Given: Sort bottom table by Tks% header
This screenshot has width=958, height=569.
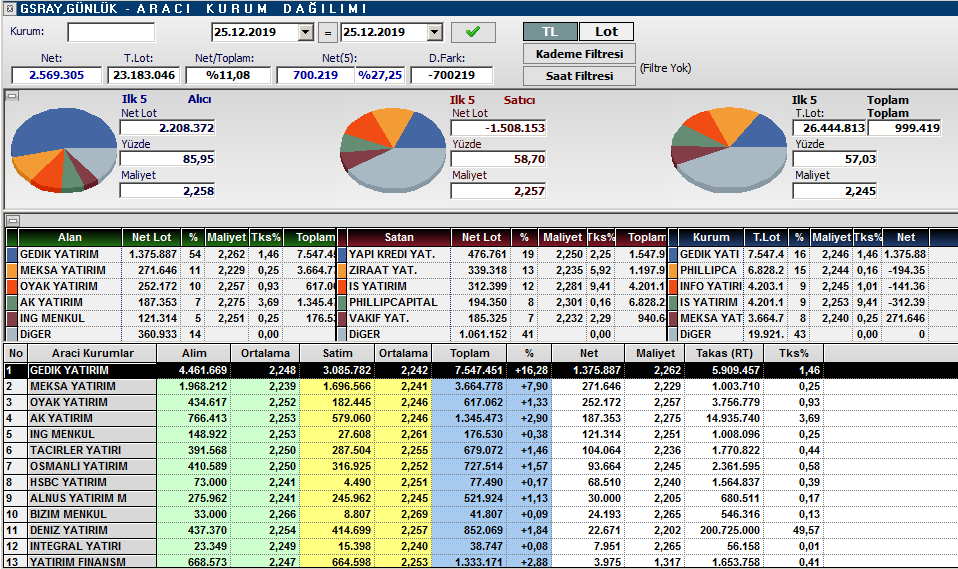Looking at the screenshot, I should coord(794,353).
